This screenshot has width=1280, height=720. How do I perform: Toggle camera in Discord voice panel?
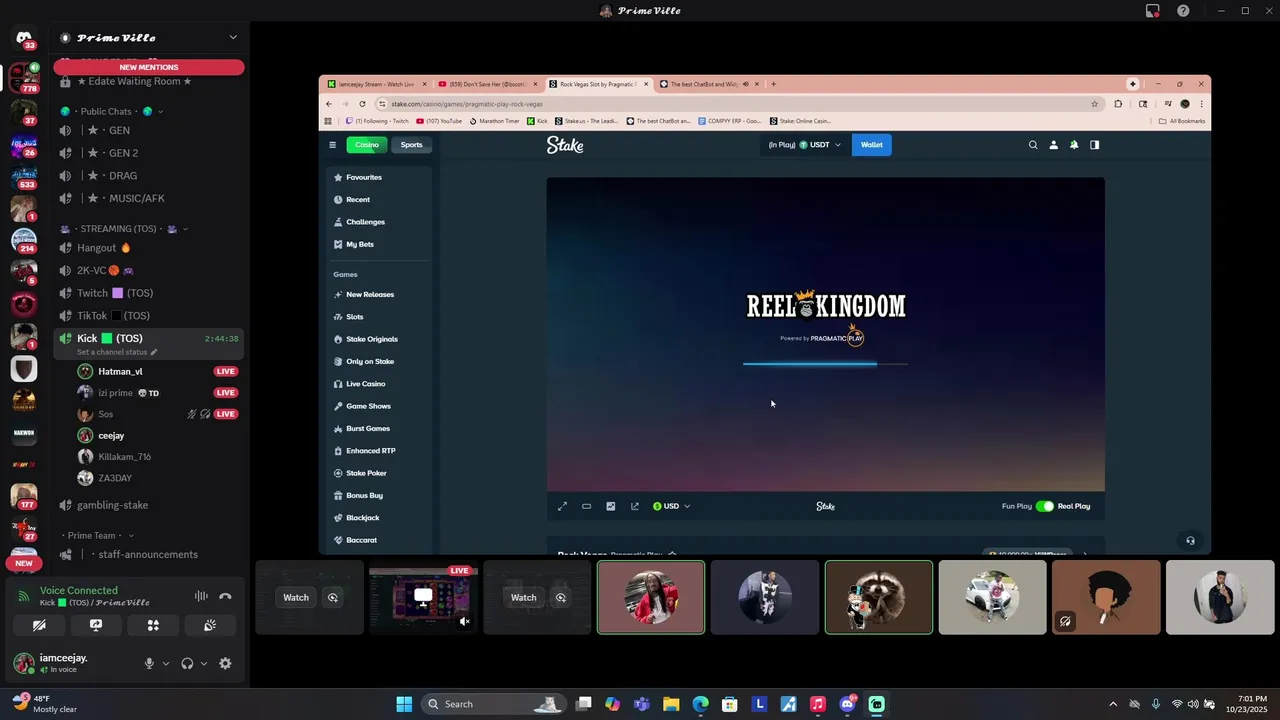point(39,625)
